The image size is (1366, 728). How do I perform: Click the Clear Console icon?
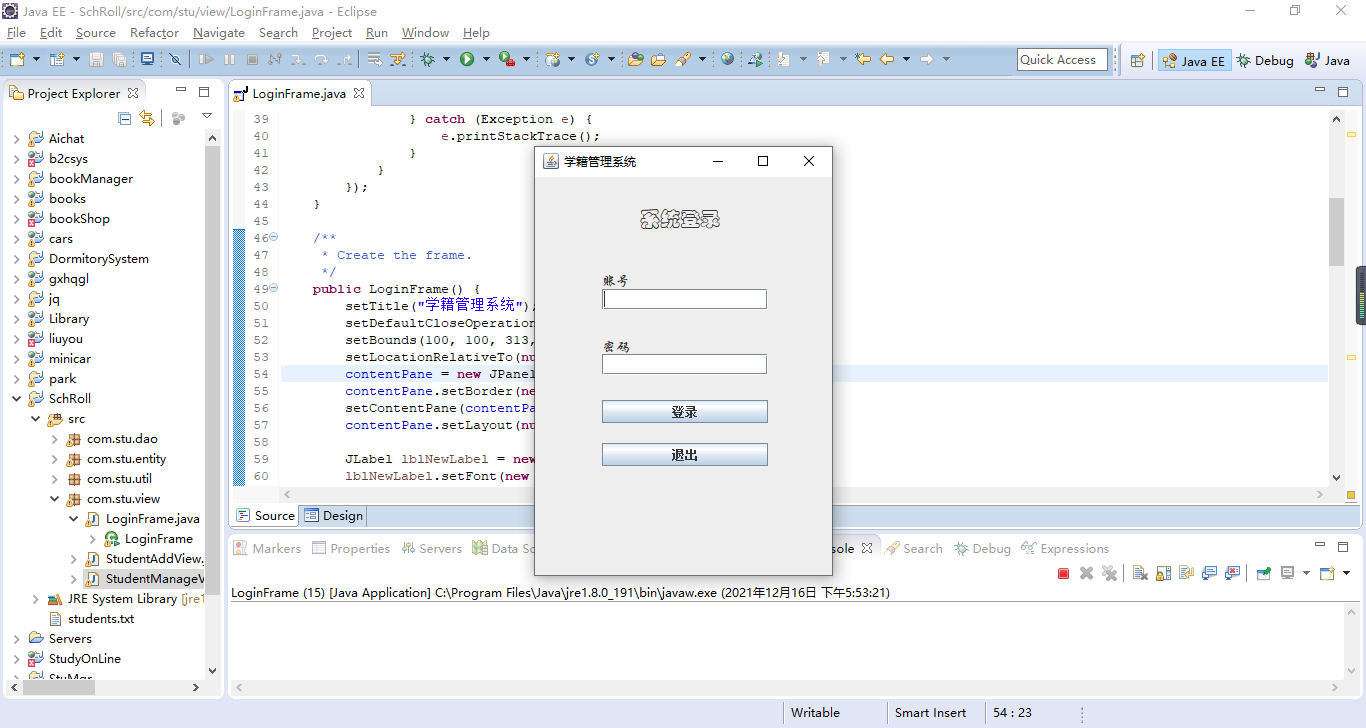click(x=1139, y=573)
